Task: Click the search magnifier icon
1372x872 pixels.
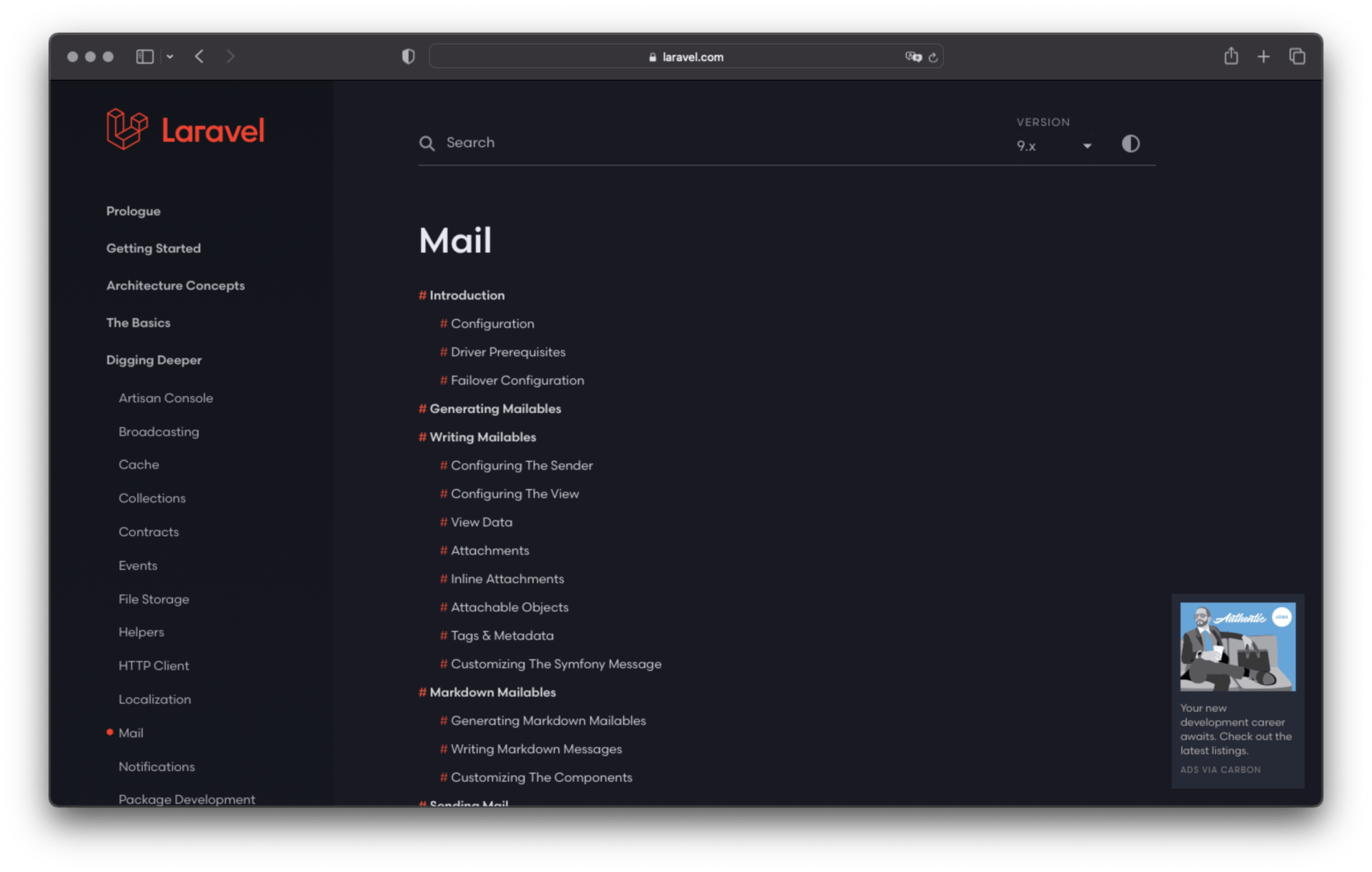Action: (x=427, y=143)
